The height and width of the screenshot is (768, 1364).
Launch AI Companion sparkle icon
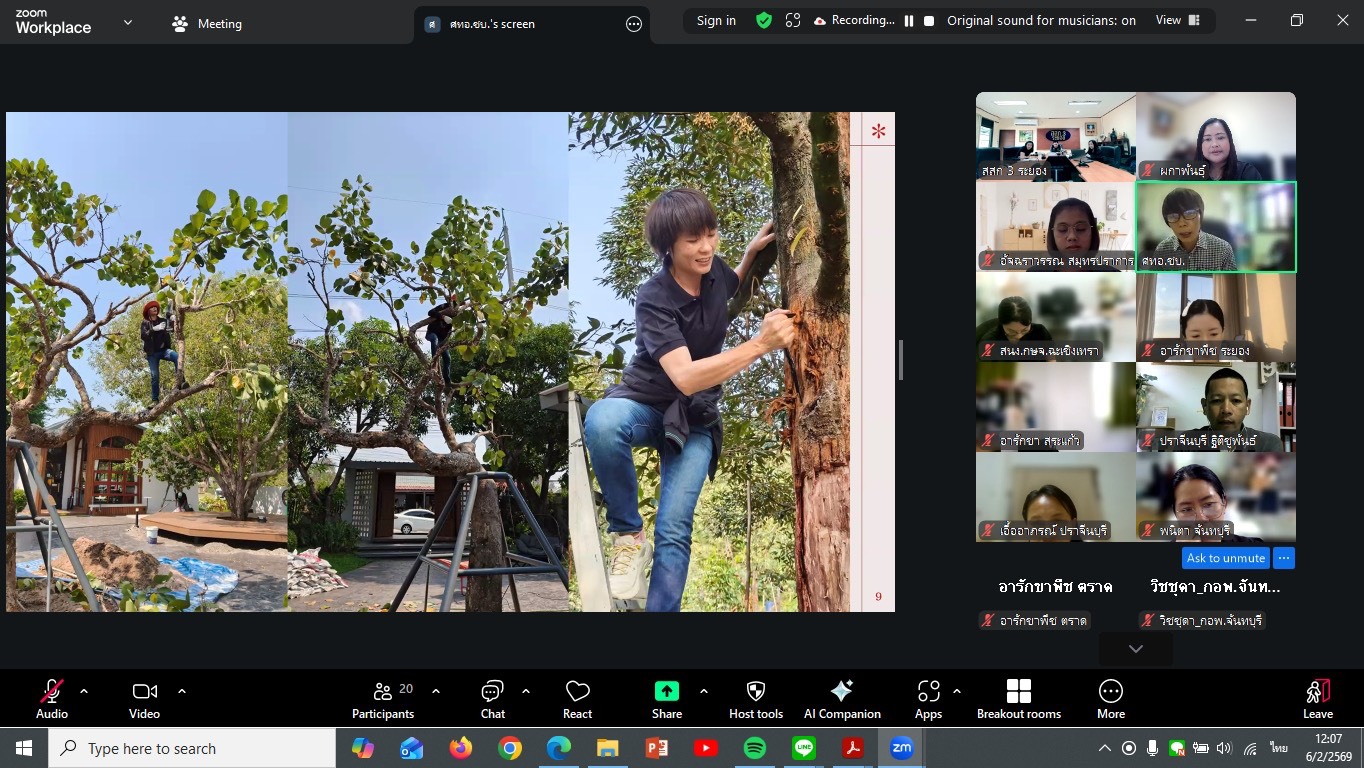click(842, 692)
